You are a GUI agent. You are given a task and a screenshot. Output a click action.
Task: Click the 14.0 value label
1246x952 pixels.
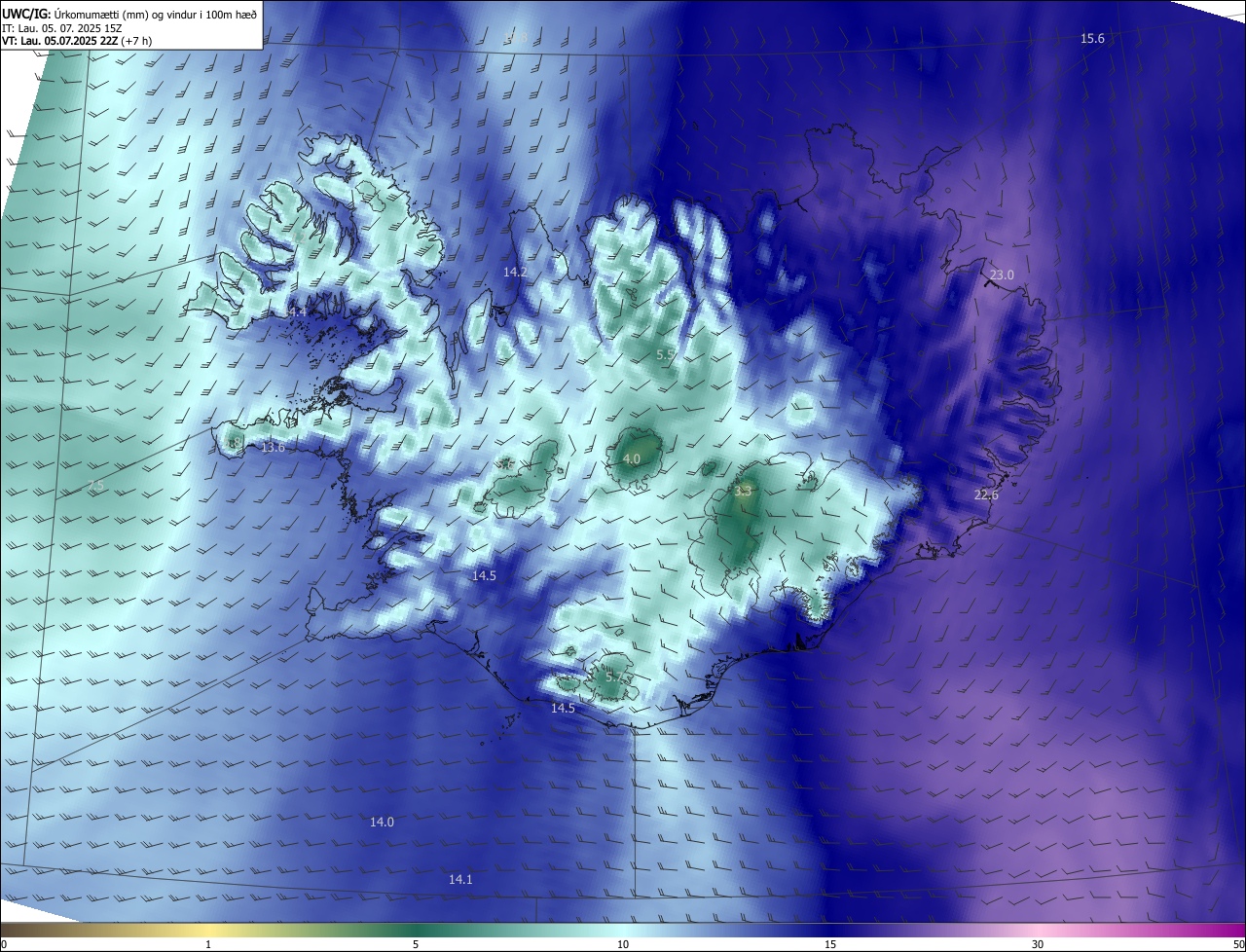coord(382,823)
